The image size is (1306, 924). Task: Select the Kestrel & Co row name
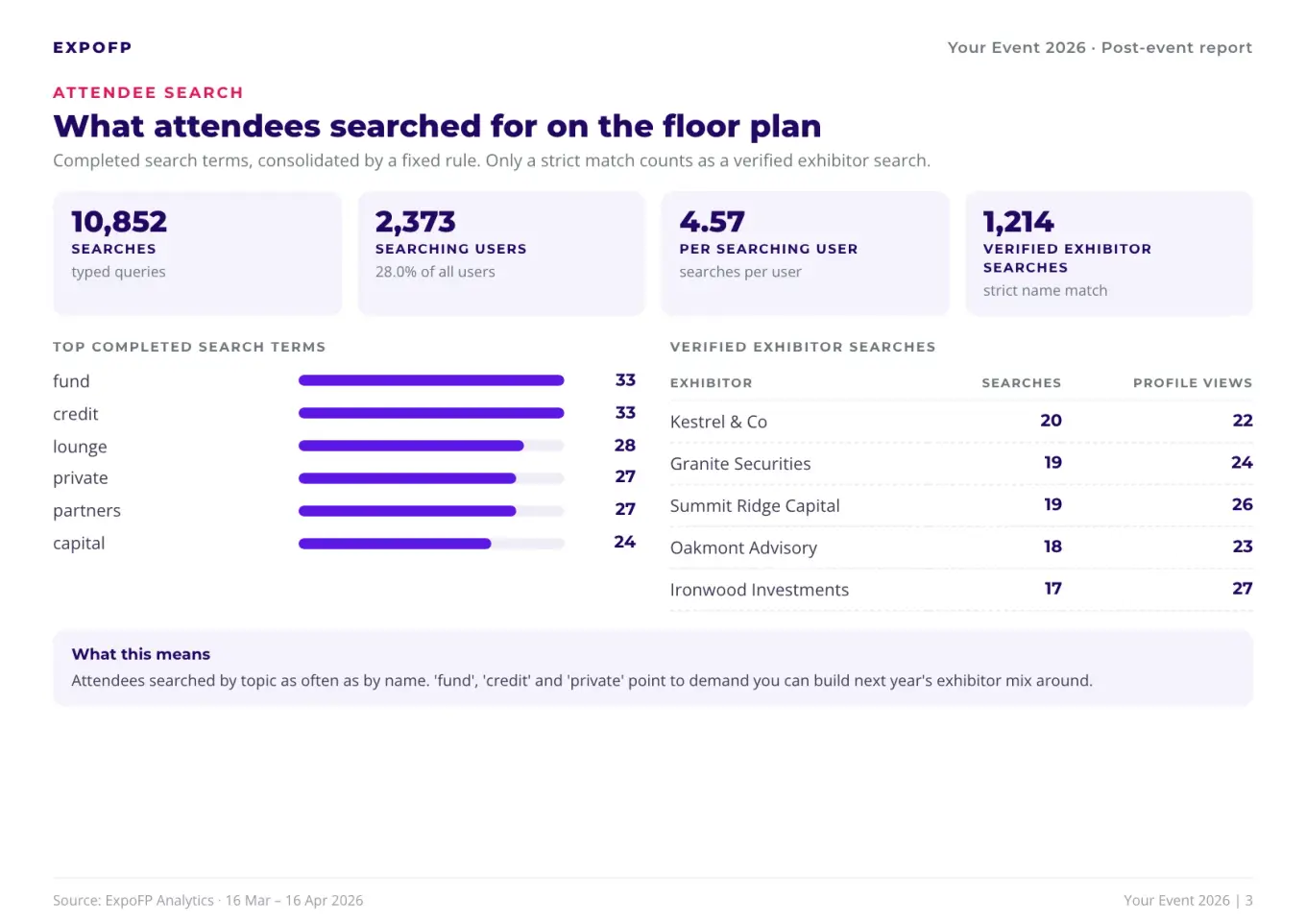[718, 422]
